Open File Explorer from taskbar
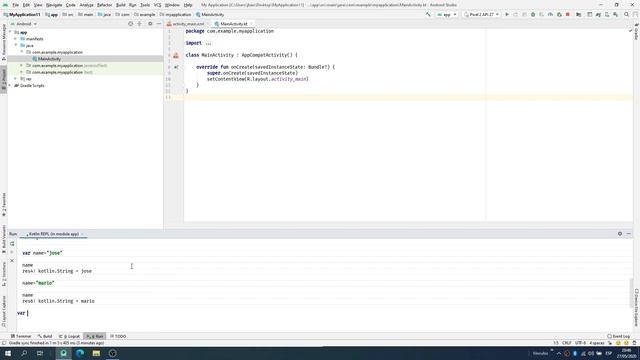This screenshot has height=360, width=640. pyautogui.click(x=96, y=353)
